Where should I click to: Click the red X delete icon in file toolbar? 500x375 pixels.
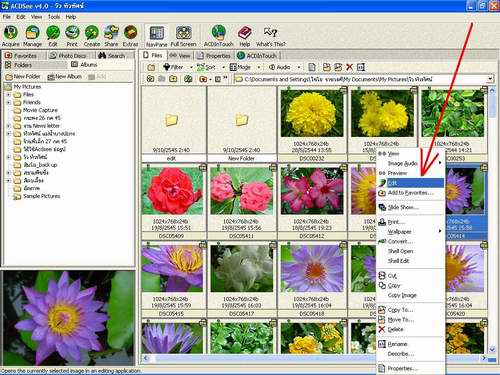[x=349, y=67]
